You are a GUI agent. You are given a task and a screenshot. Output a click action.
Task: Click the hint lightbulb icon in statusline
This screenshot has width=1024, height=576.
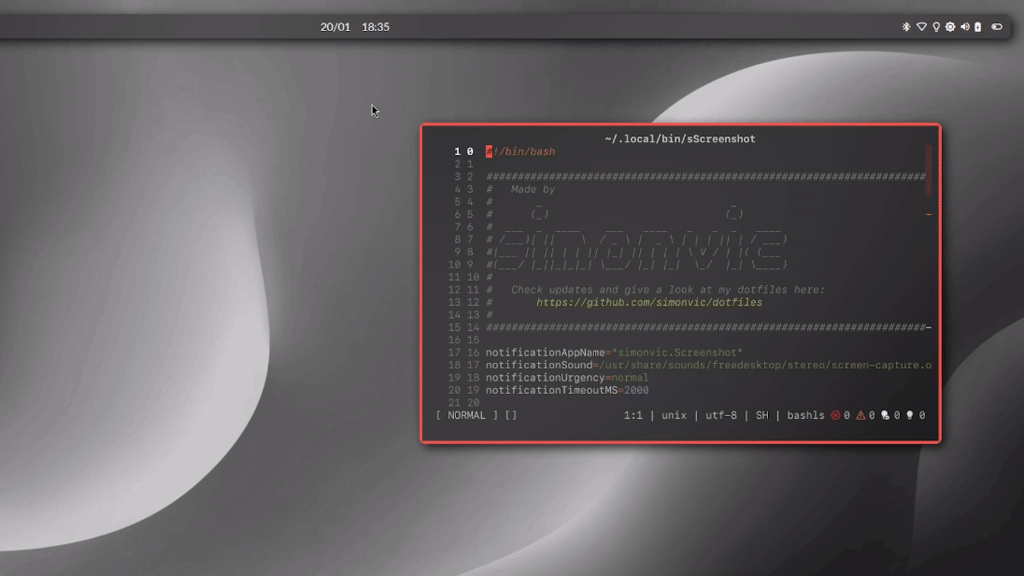point(910,415)
